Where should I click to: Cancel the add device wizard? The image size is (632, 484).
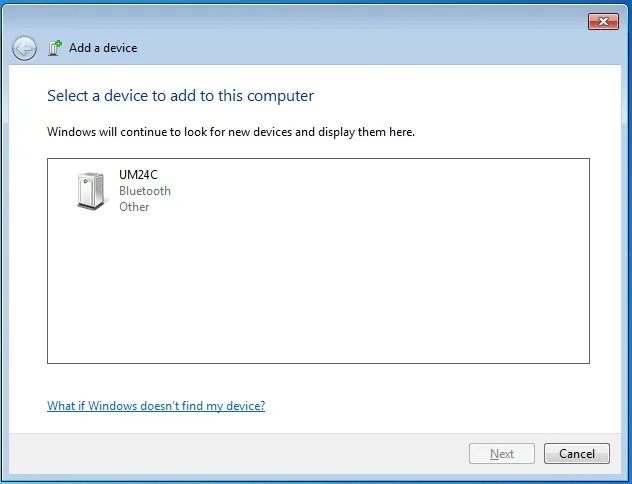pos(577,454)
